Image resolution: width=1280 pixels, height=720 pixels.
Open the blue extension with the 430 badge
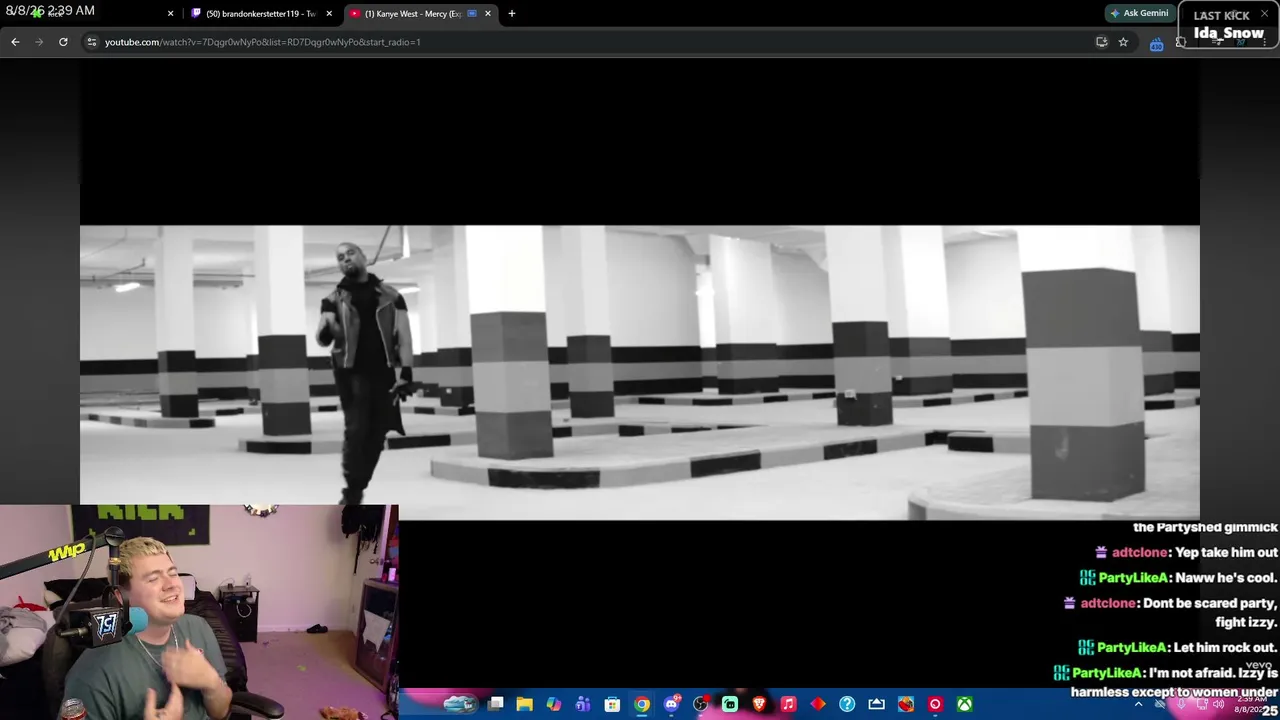pos(1156,43)
